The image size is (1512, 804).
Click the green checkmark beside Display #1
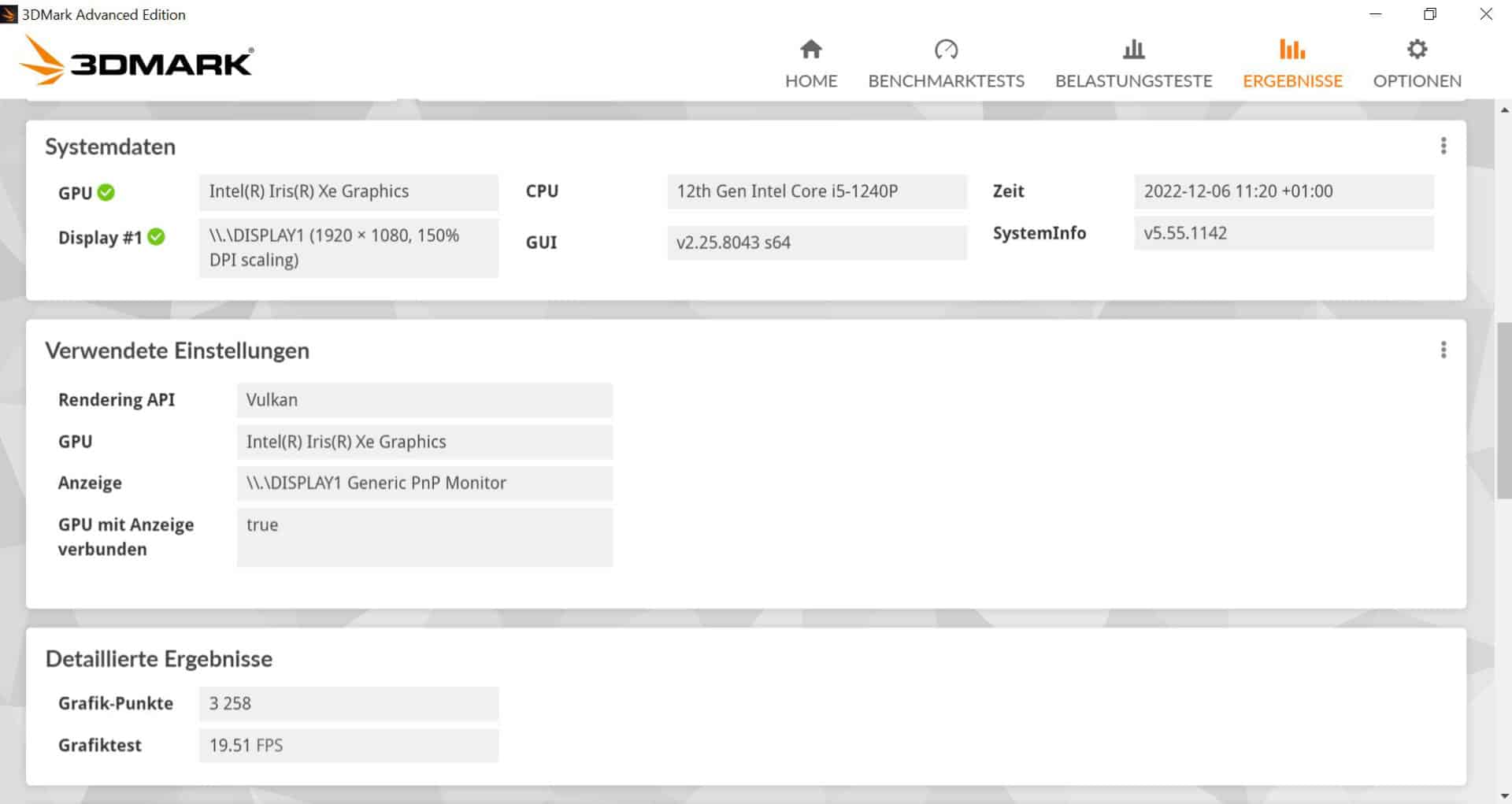click(x=157, y=237)
